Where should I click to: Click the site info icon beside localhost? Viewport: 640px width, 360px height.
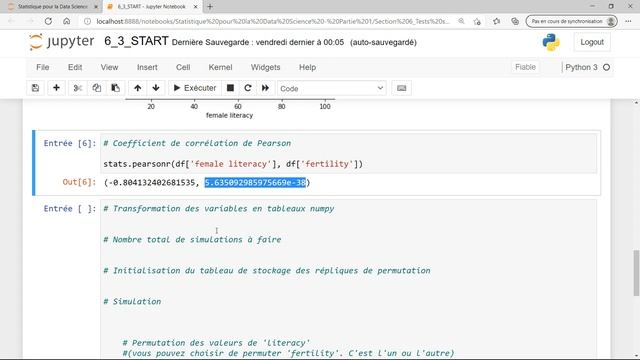point(87,21)
